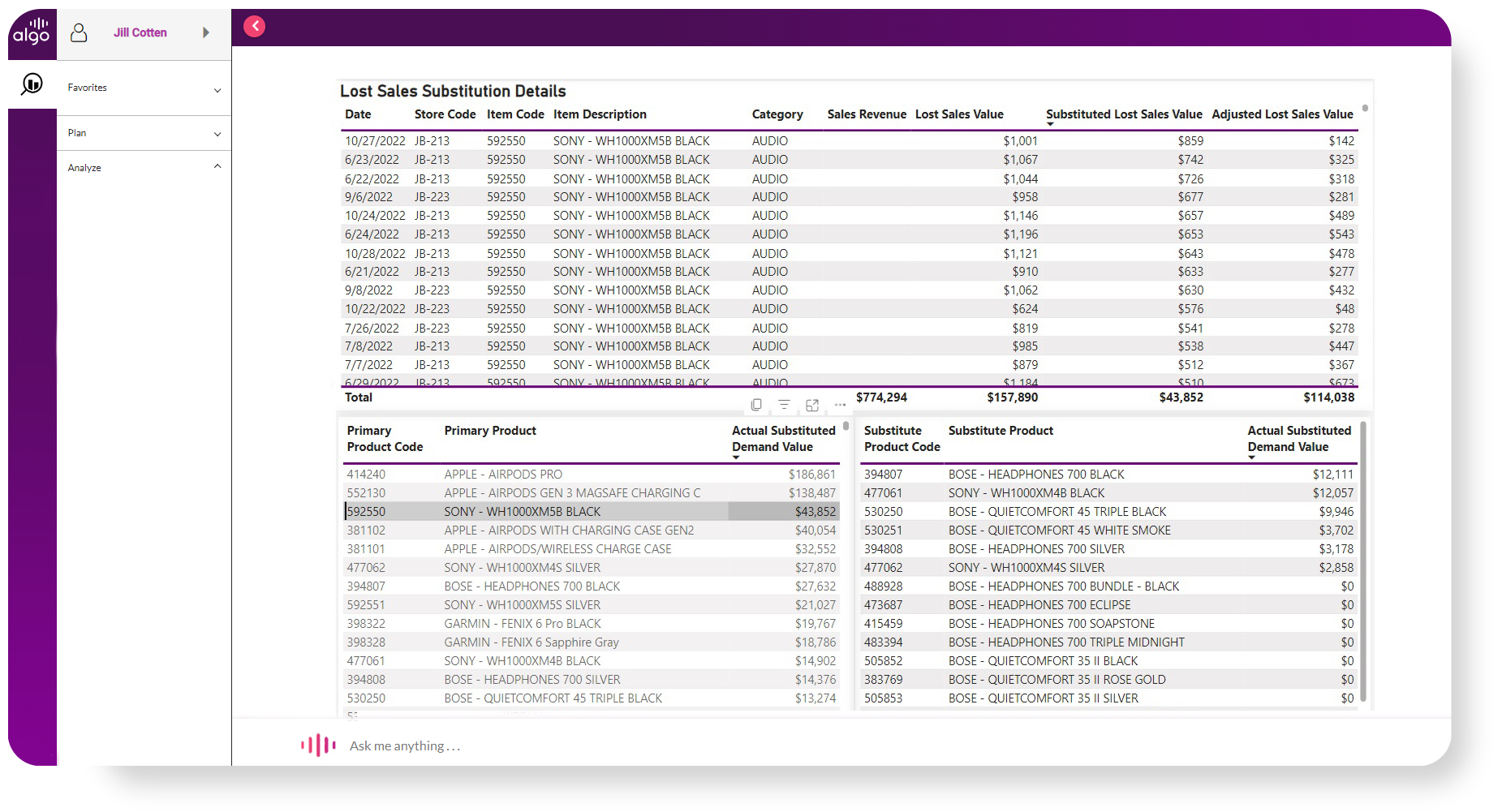
Task: Select BOSE - HEADPHONES 700 SOAPSTONE
Action: pyautogui.click(x=1052, y=624)
